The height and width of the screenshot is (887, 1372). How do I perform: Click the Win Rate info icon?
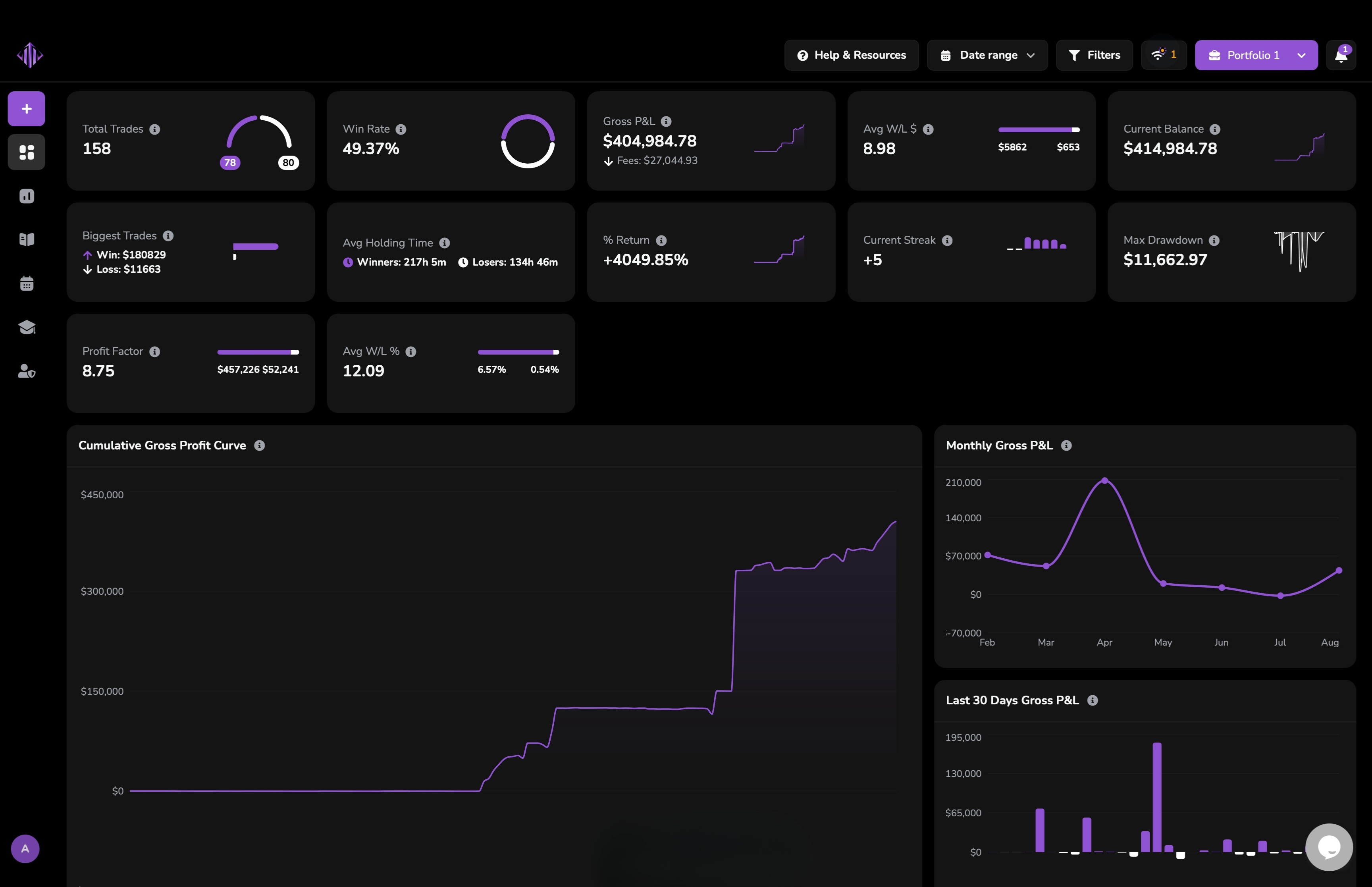(401, 129)
